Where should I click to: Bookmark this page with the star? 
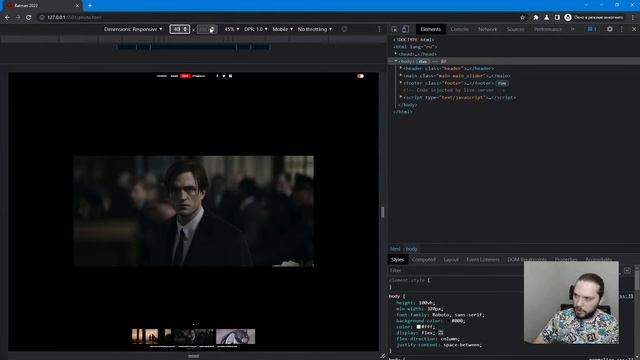click(x=522, y=18)
